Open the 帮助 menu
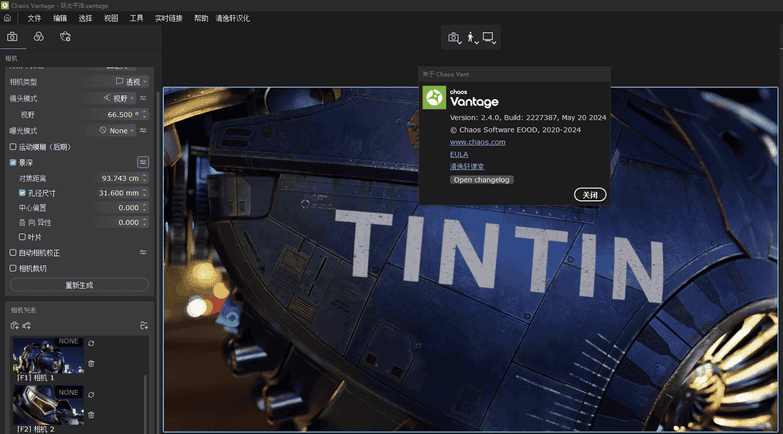 coord(201,18)
